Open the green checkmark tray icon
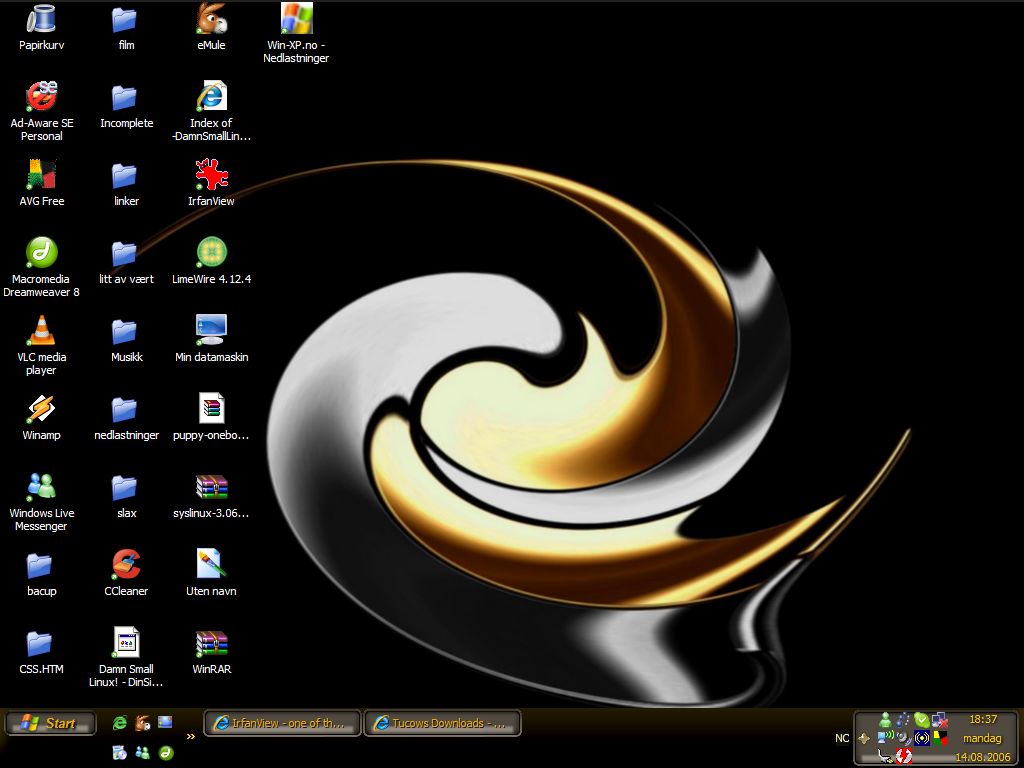This screenshot has width=1024, height=768. (921, 720)
